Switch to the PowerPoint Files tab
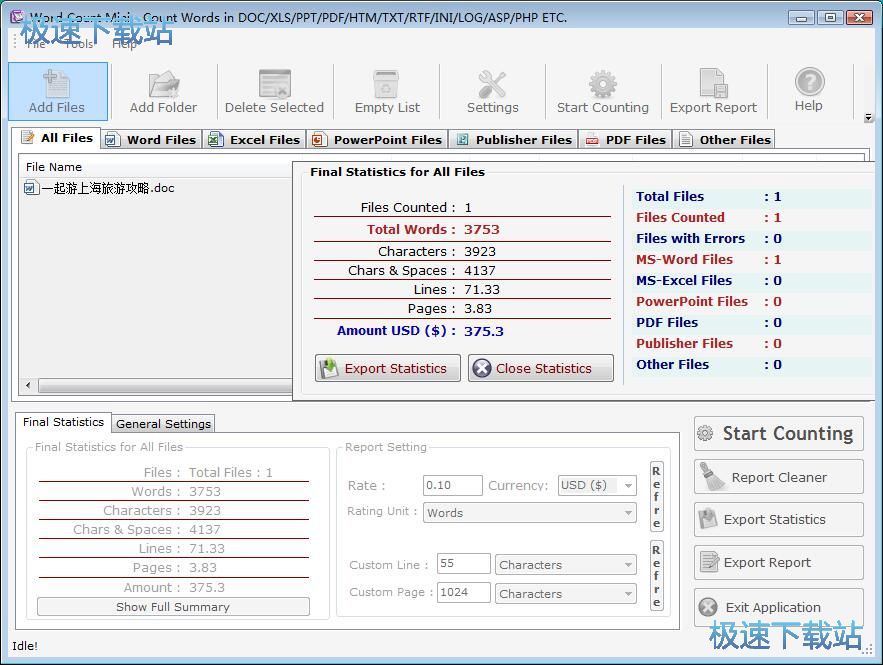Image resolution: width=883 pixels, height=665 pixels. point(377,140)
